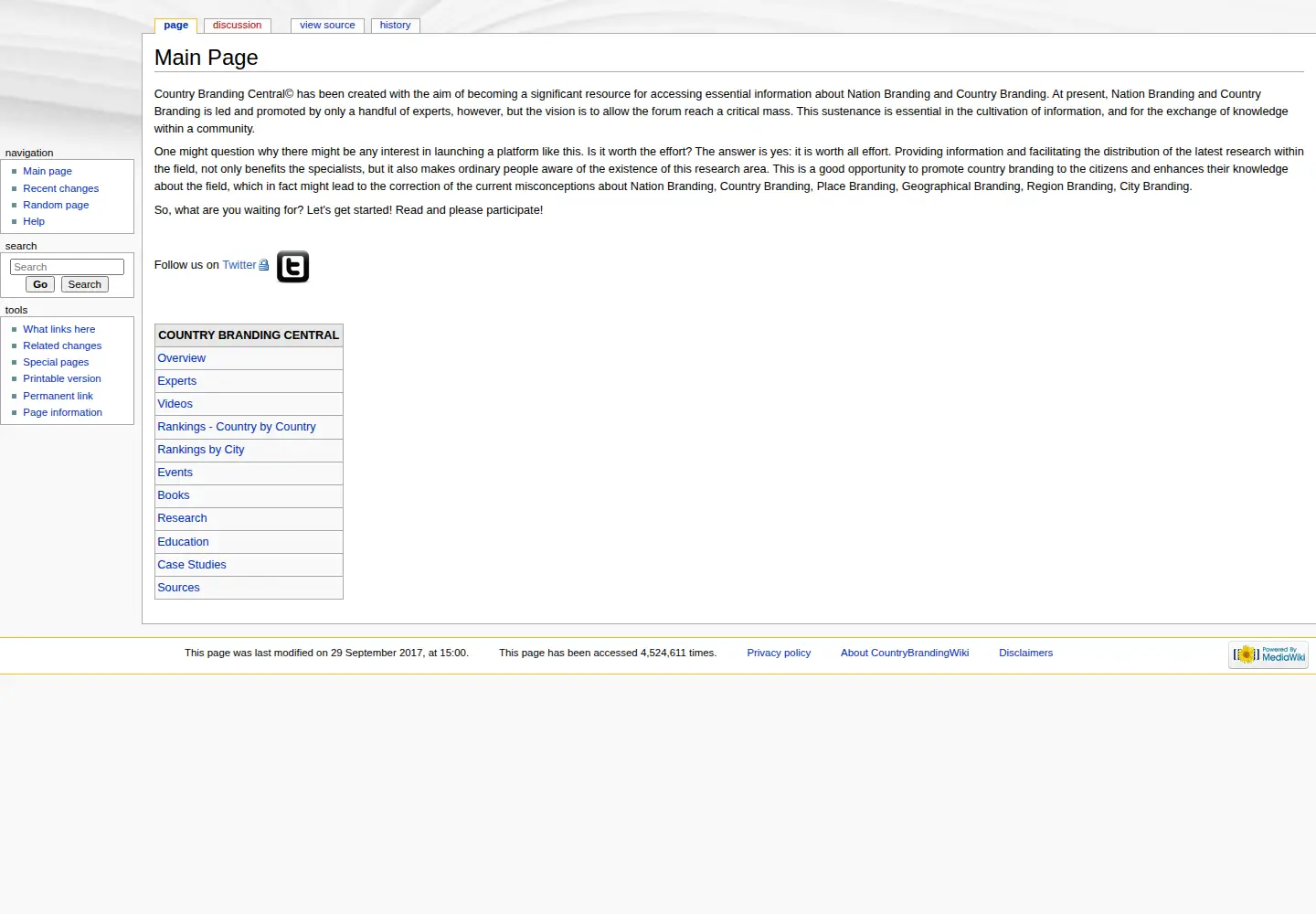Image resolution: width=1316 pixels, height=914 pixels.
Task: Open Rankings - Country by Country link
Action: click(237, 427)
